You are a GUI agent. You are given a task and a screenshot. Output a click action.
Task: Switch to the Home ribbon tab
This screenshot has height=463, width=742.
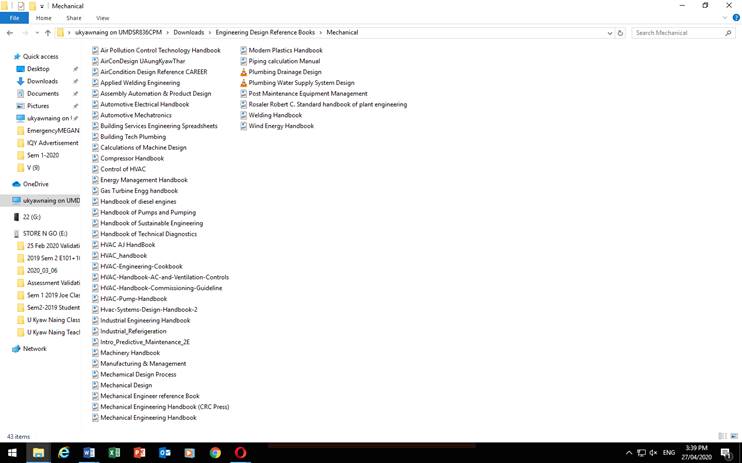[44, 18]
